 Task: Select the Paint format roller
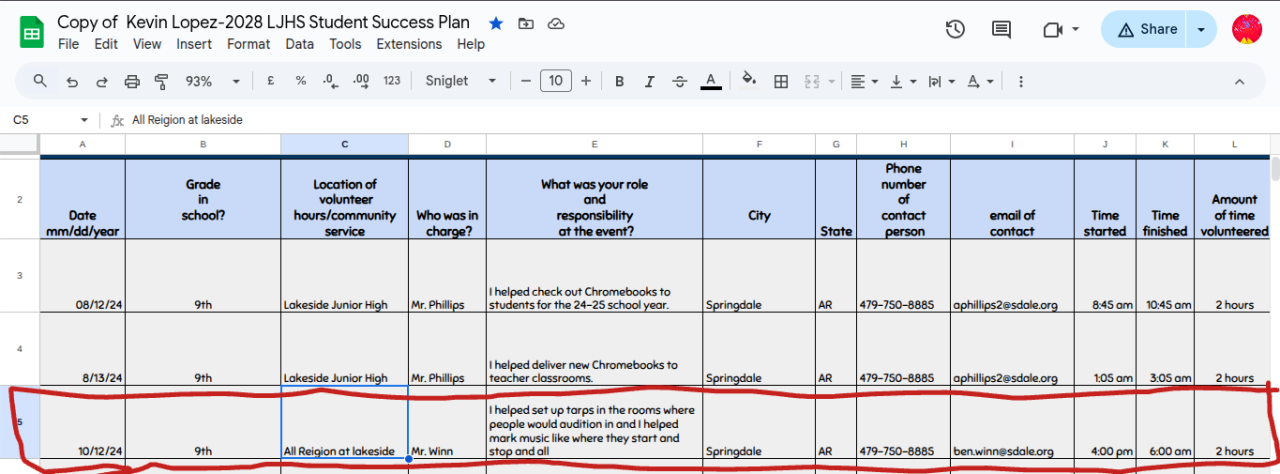(x=162, y=81)
